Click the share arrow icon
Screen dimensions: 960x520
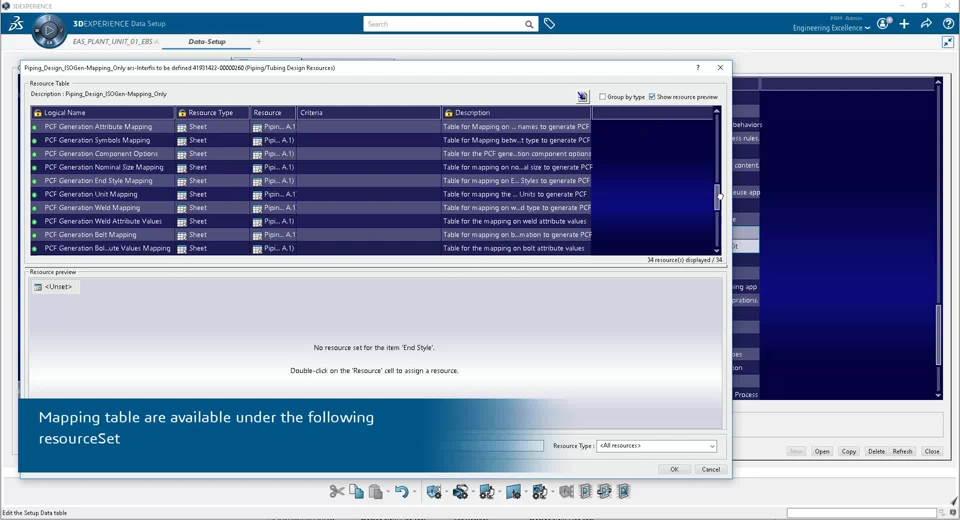point(926,24)
